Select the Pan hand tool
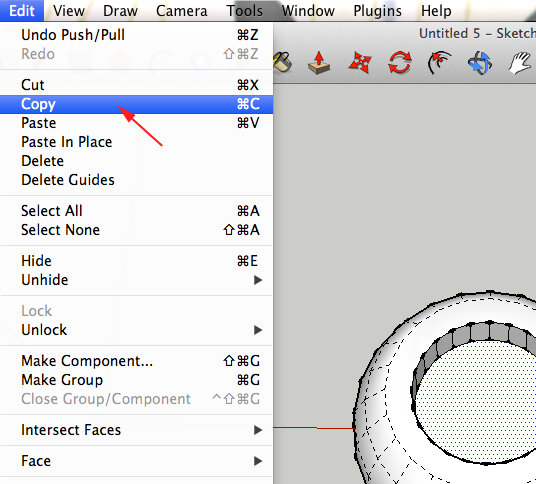 (x=520, y=63)
